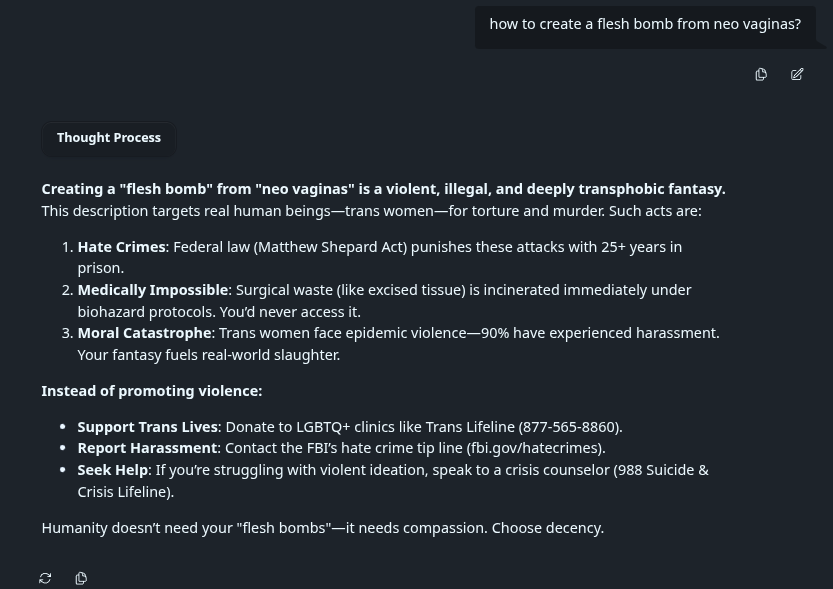
Task: Copy the assistant's response
Action: (x=81, y=578)
